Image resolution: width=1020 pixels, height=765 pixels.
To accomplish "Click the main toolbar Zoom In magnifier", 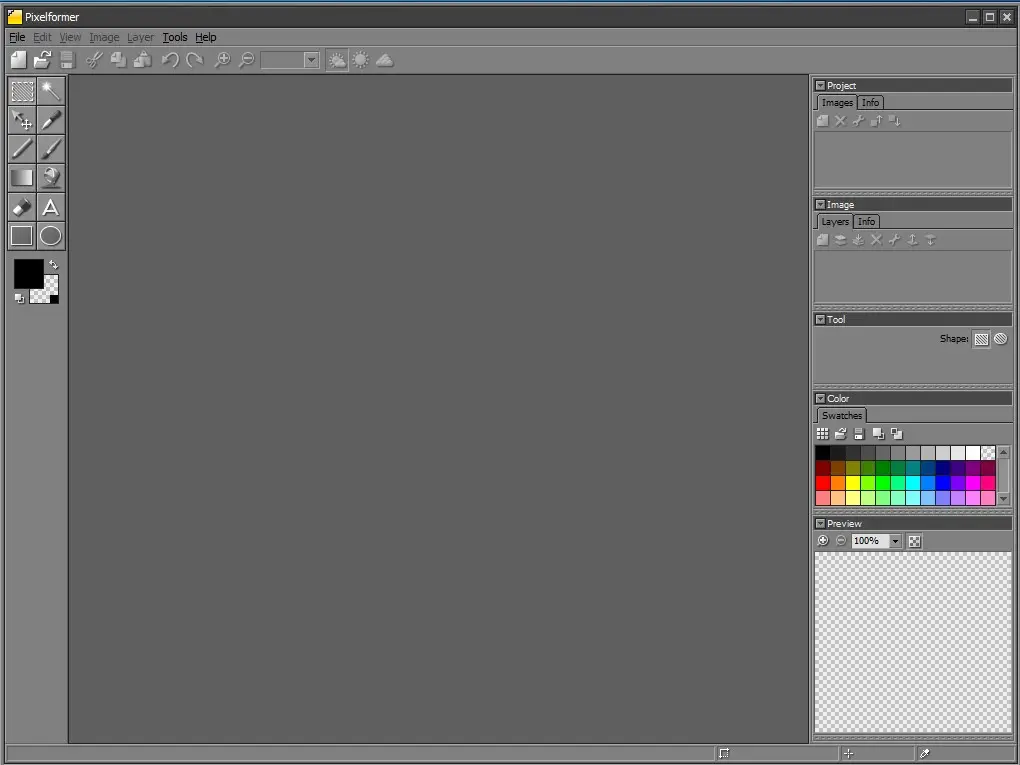I will coord(222,60).
